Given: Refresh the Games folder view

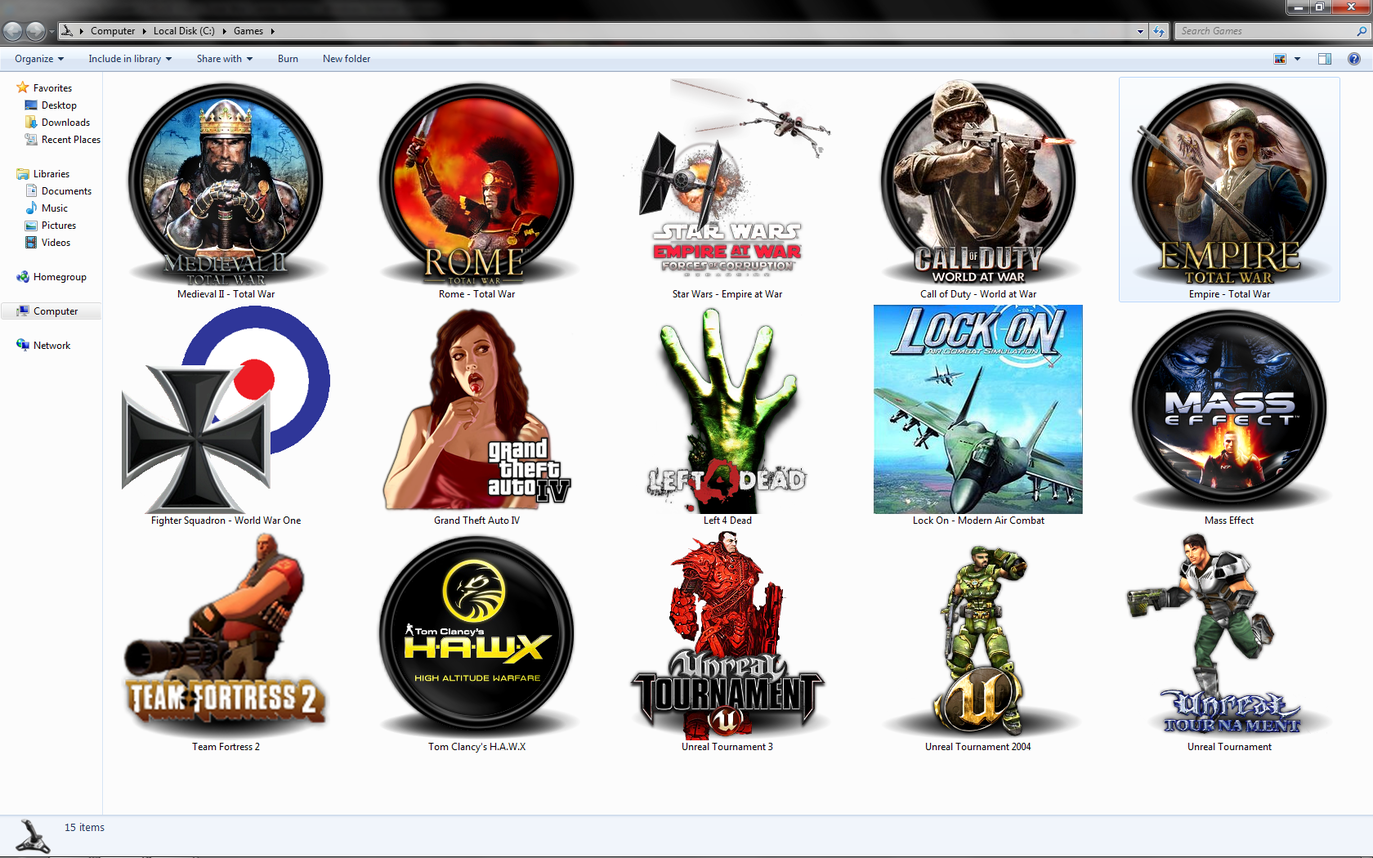Looking at the screenshot, I should [1159, 31].
